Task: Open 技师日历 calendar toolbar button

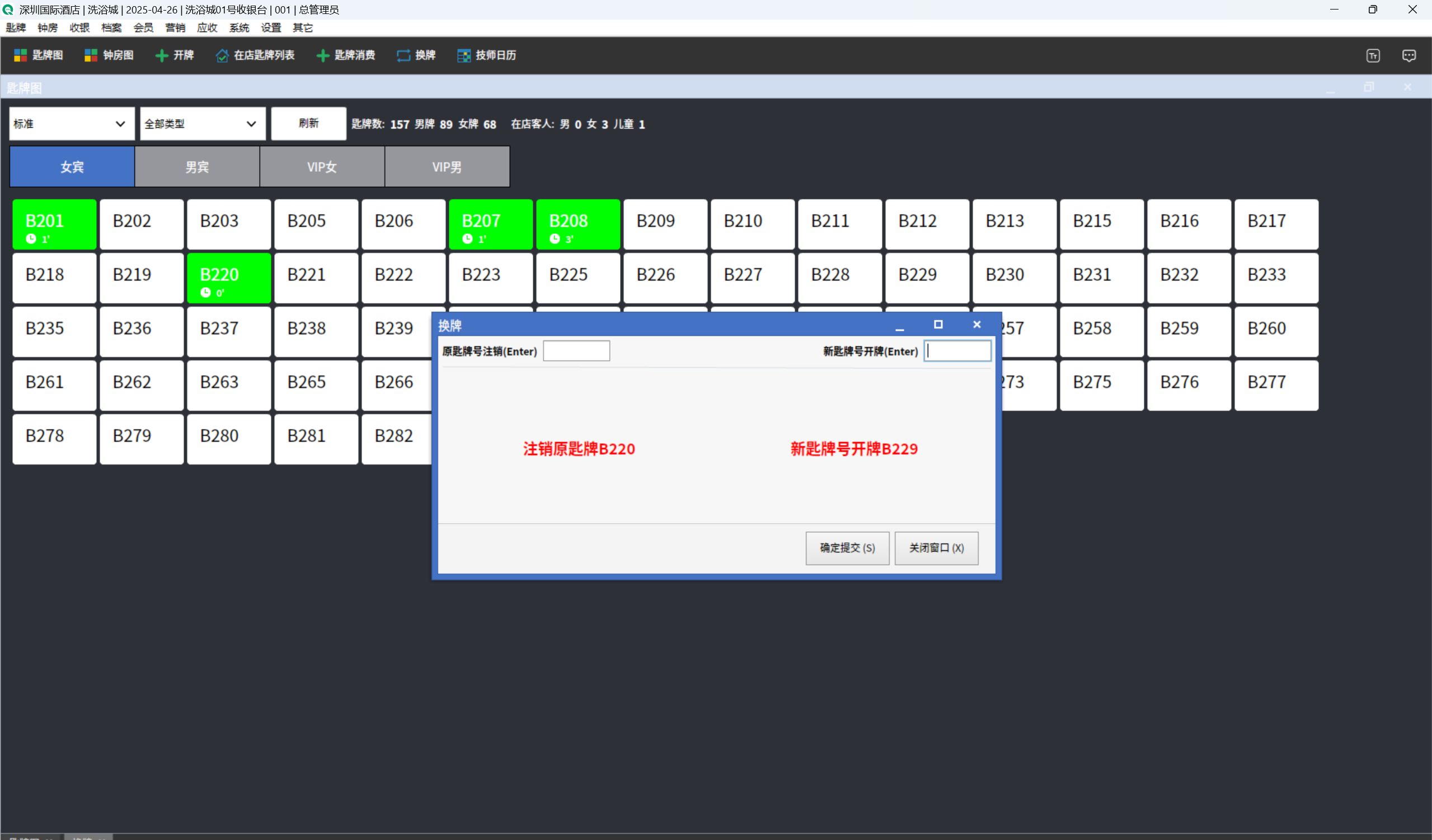Action: coord(486,55)
